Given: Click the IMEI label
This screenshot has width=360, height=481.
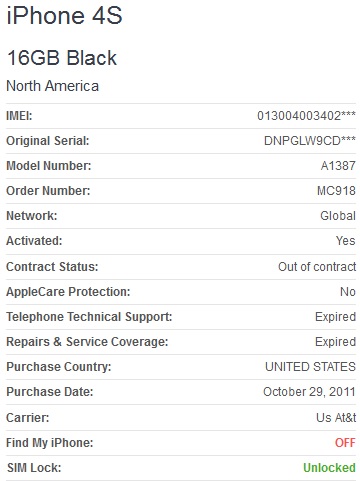Looking at the screenshot, I should pyautogui.click(x=19, y=116).
